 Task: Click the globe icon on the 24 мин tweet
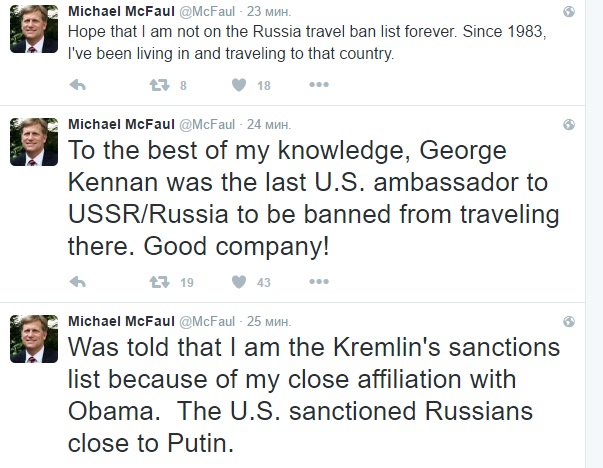569,125
